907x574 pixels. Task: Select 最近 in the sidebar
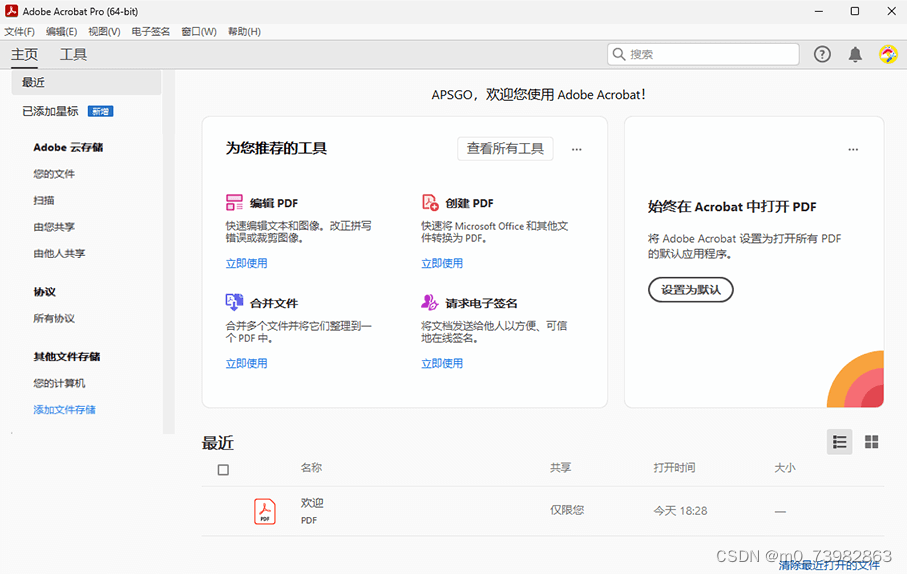click(86, 82)
